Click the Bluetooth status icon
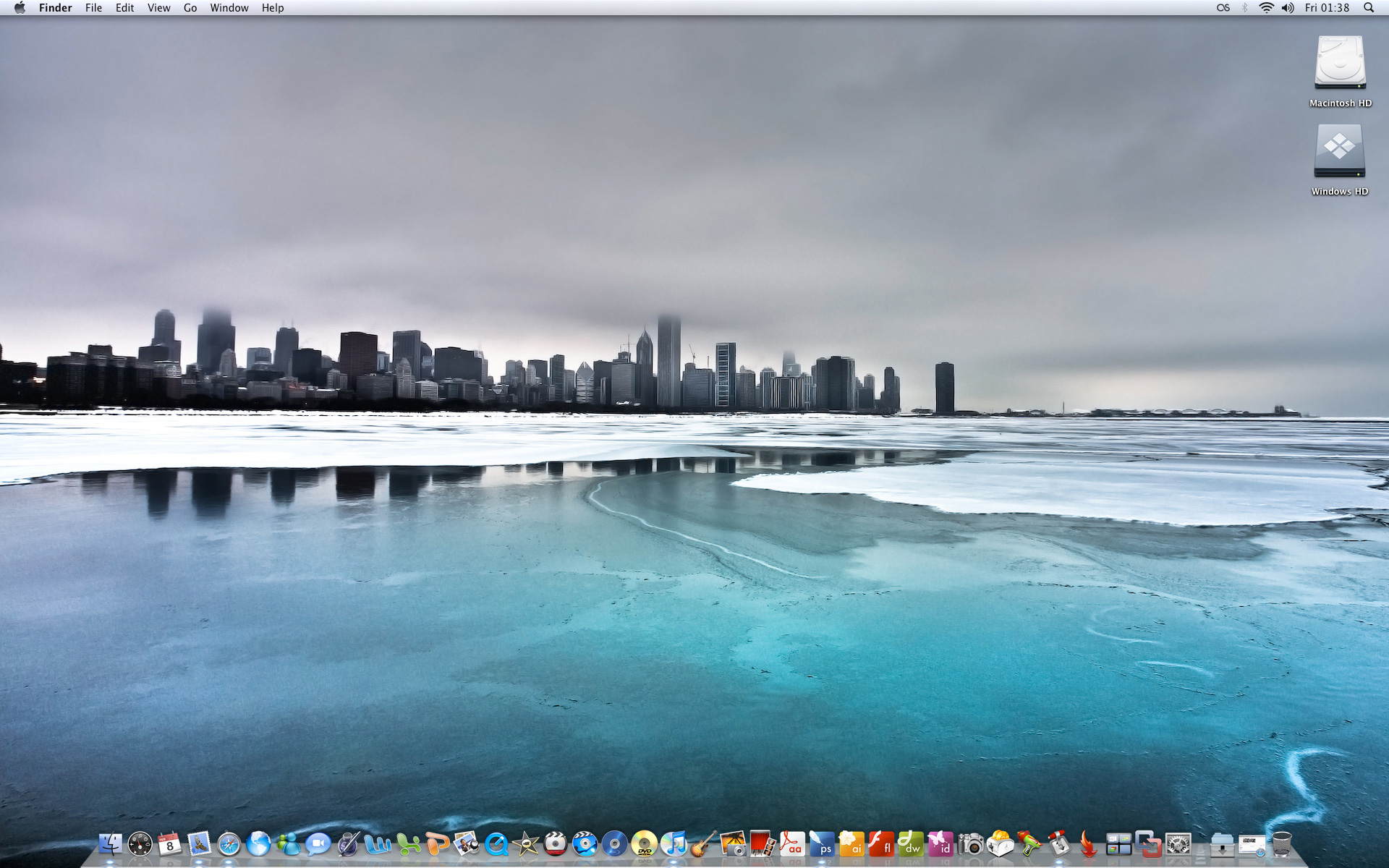The height and width of the screenshot is (868, 1389). (x=1245, y=8)
